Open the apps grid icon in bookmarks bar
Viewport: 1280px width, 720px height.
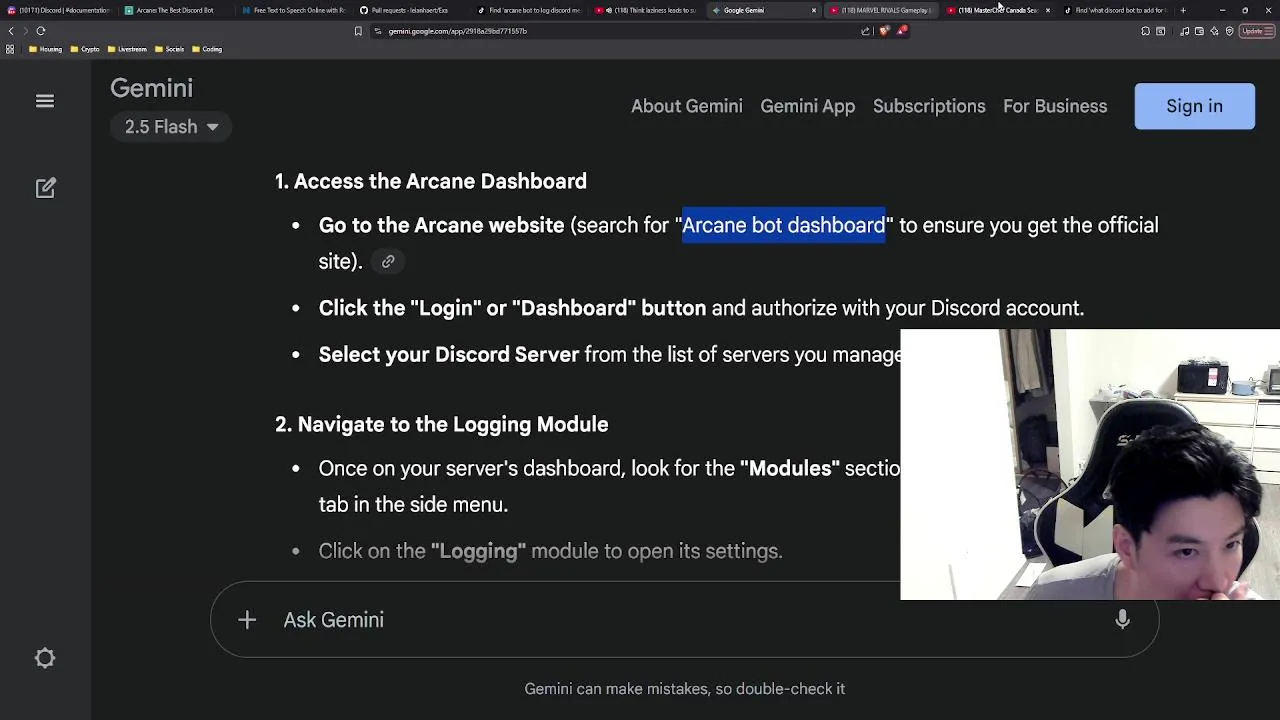10,49
